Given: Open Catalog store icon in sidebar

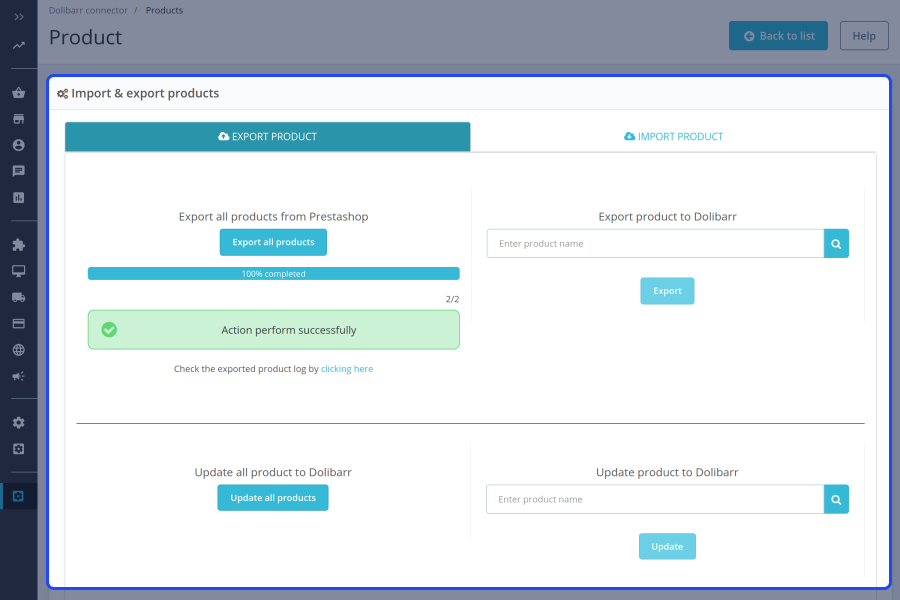Looking at the screenshot, I should [x=19, y=119].
